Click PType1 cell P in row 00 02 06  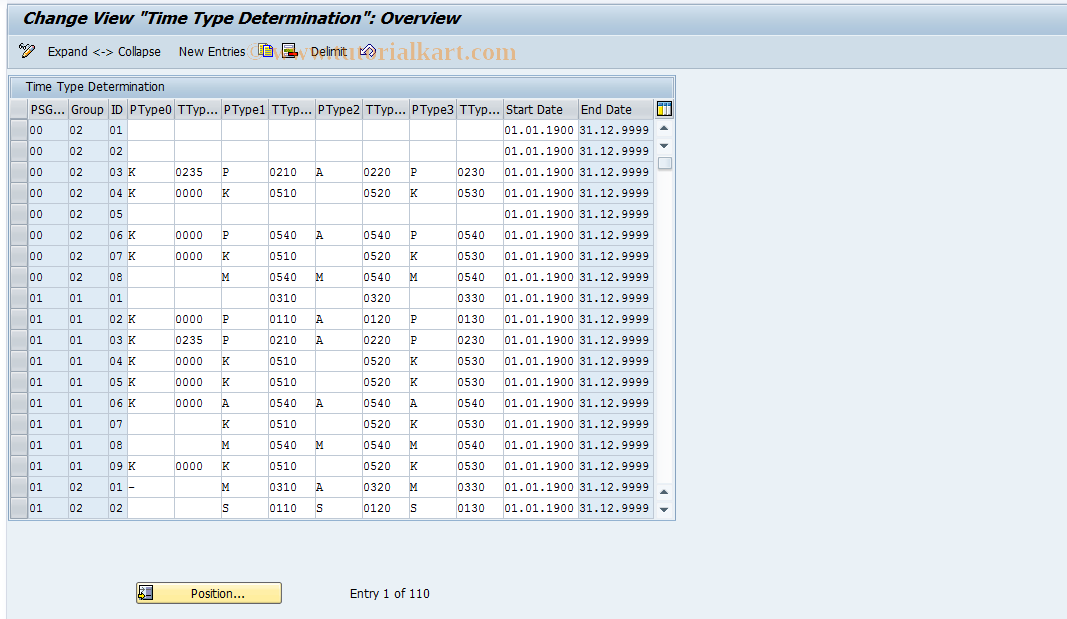tap(244, 235)
